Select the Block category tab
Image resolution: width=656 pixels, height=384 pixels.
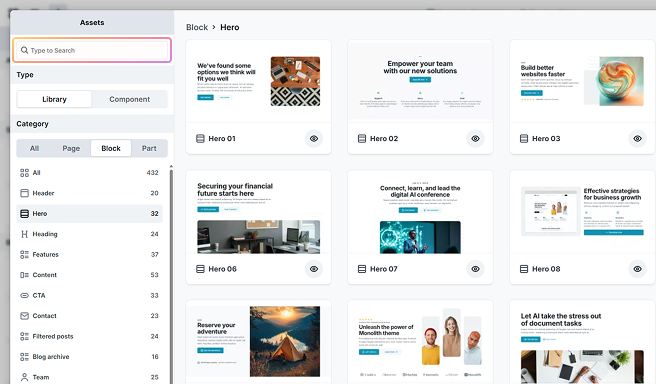click(111, 148)
